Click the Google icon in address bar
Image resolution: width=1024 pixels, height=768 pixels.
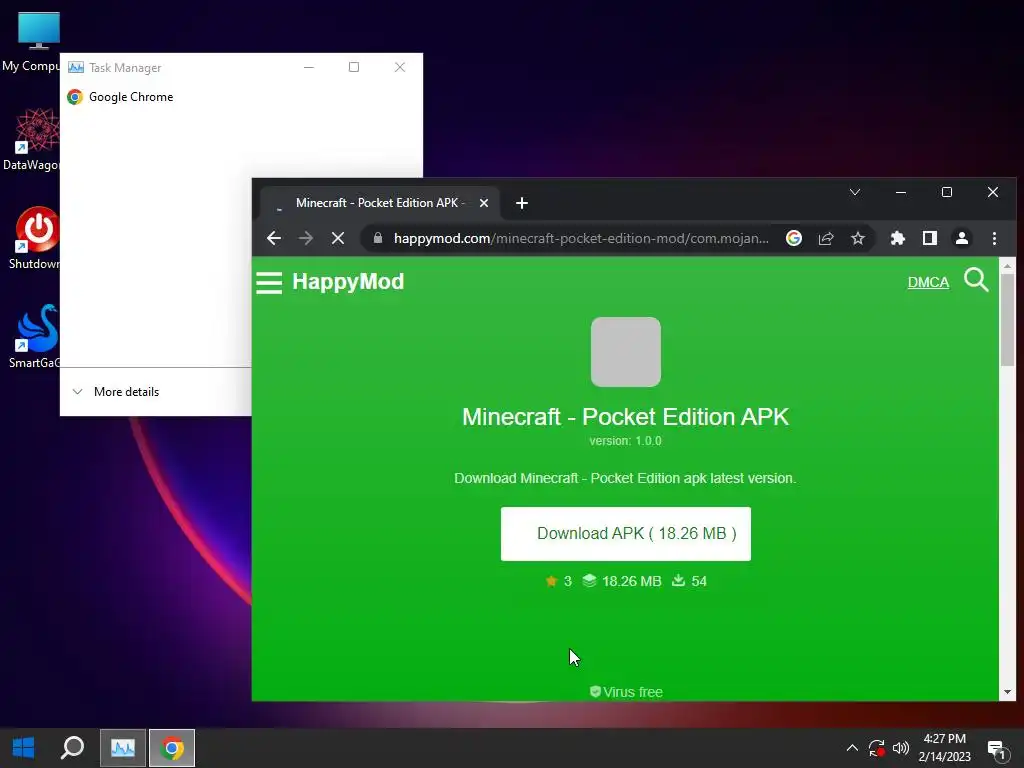(x=793, y=238)
